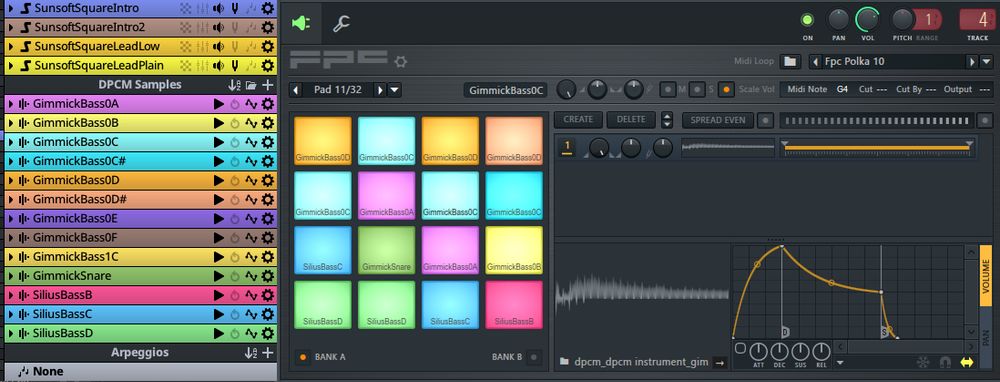The width and height of the screenshot is (1000, 382).
Task: Switch to the PAN envelope tab
Action: pos(986,336)
